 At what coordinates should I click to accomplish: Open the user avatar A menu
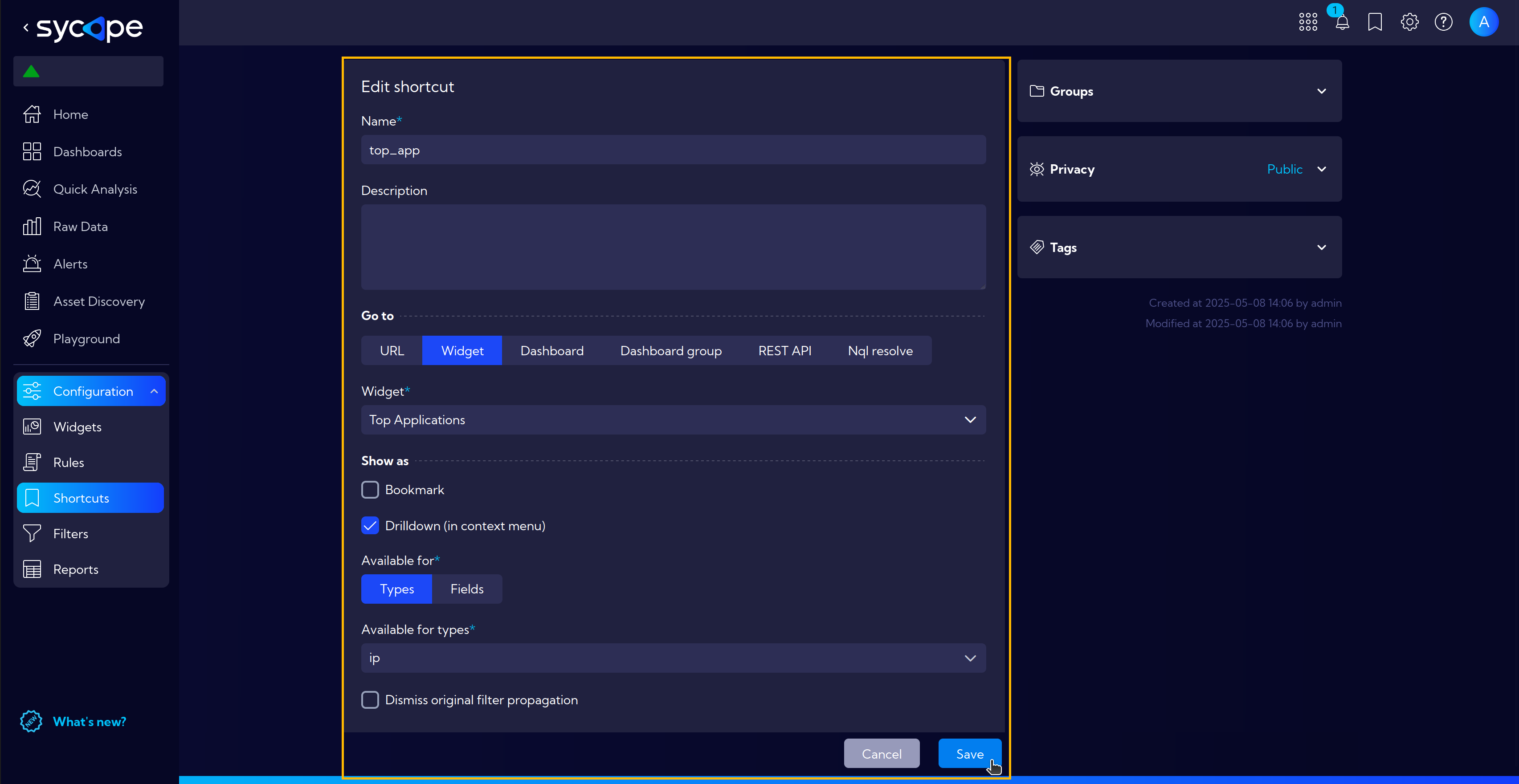pos(1484,22)
